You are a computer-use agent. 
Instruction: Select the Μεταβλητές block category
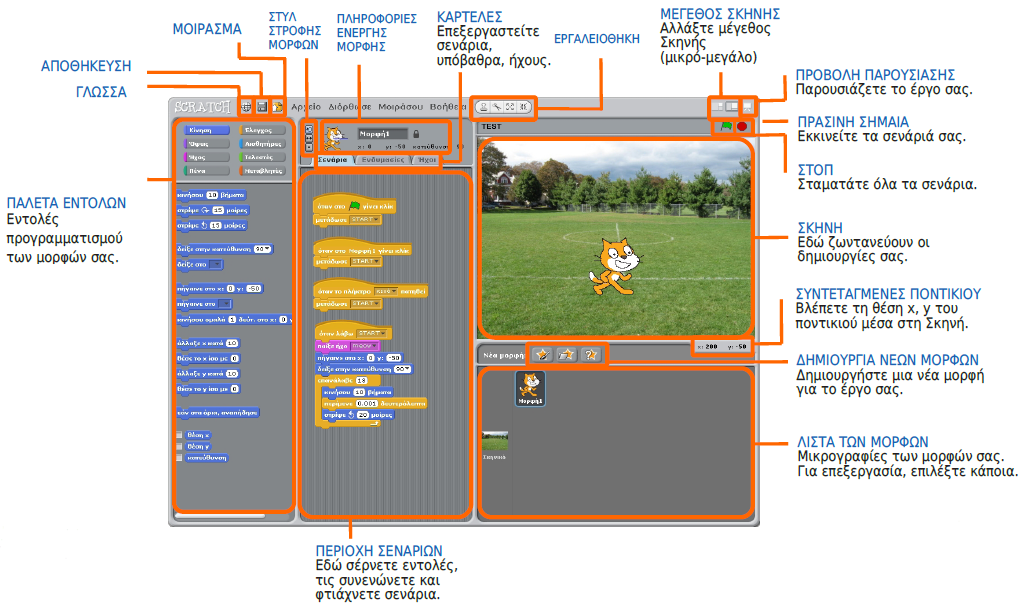pyautogui.click(x=263, y=171)
